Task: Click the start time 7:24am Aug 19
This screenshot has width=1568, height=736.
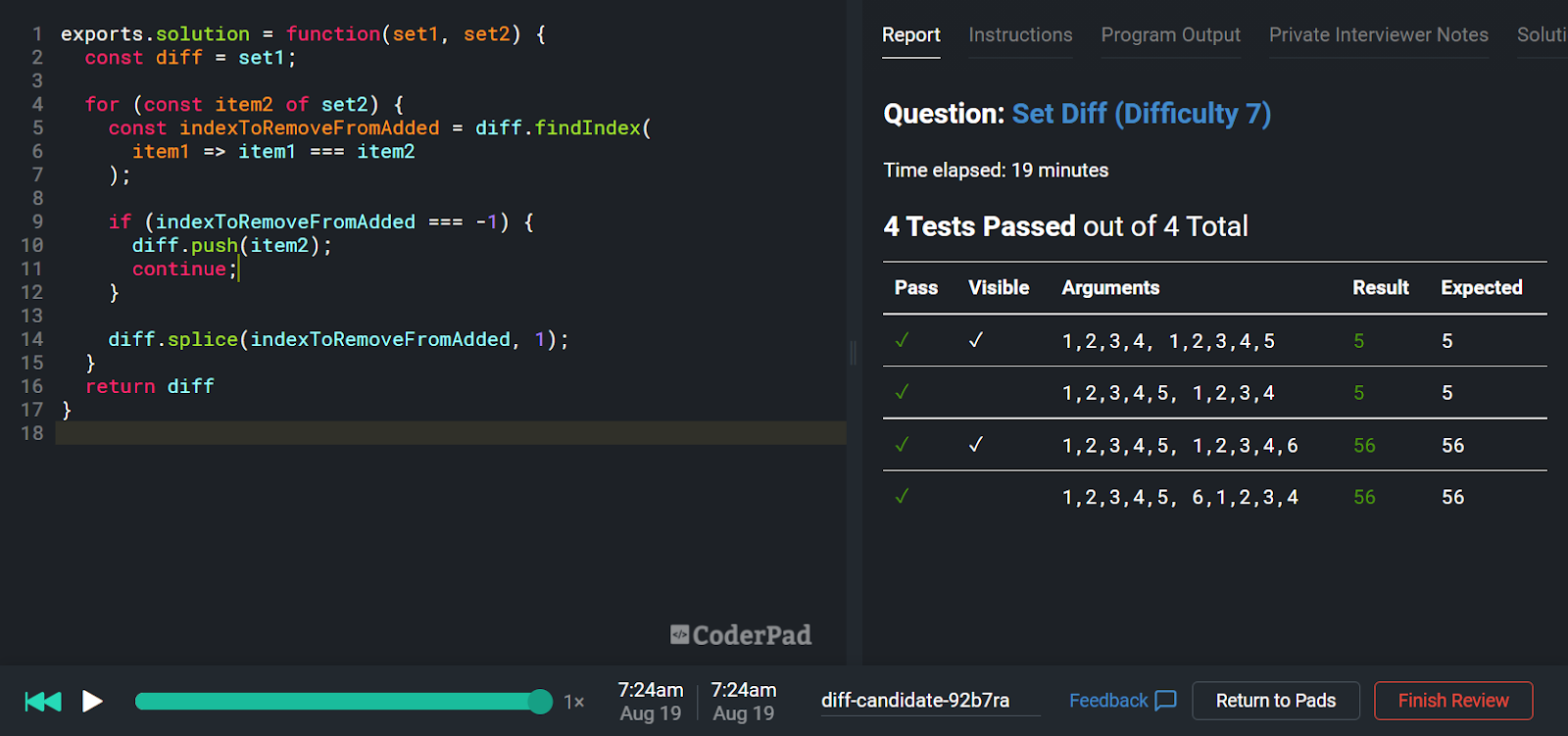Action: click(x=651, y=702)
